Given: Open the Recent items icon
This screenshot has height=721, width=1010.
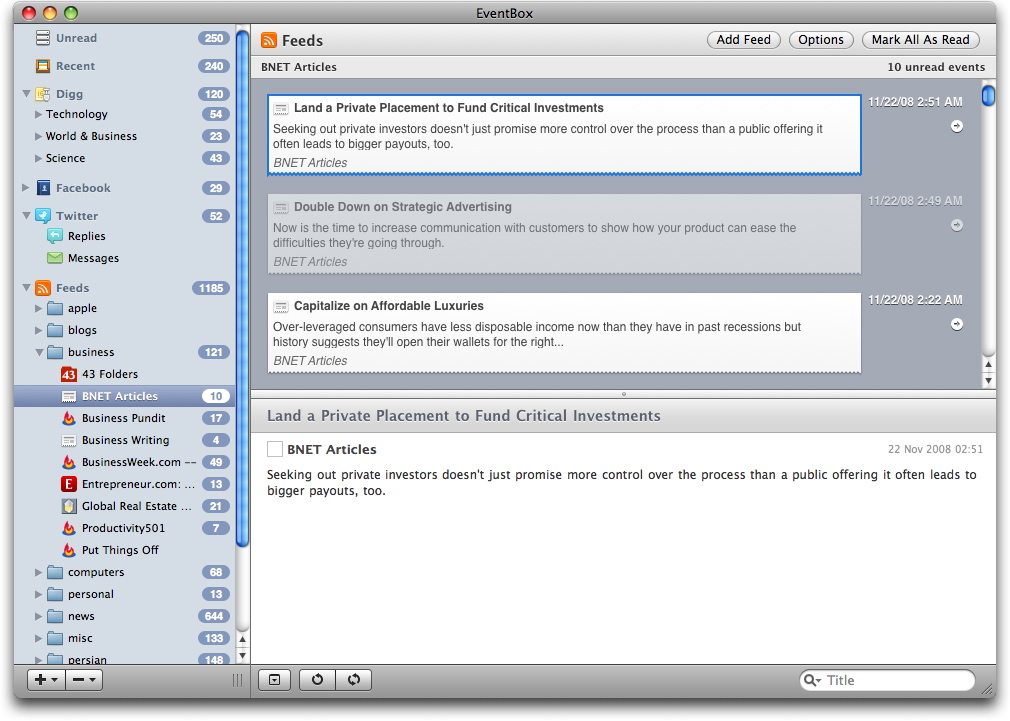Looking at the screenshot, I should point(43,66).
